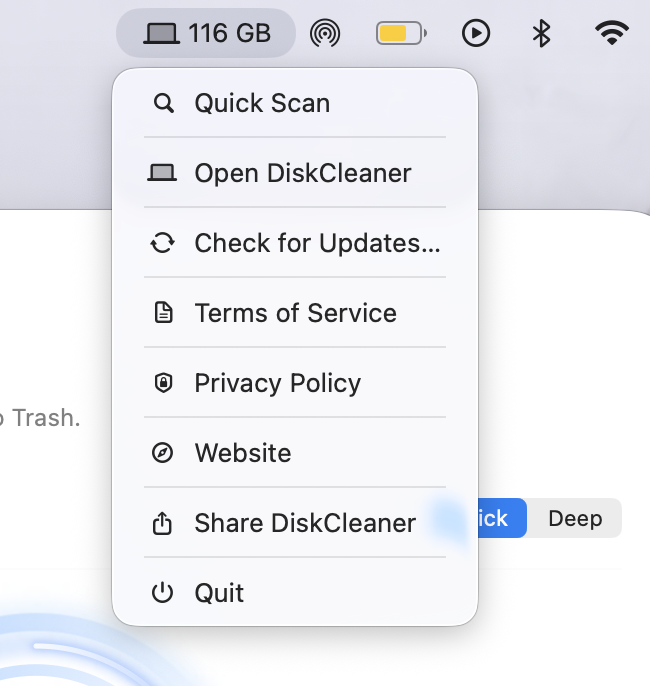Screen dimensions: 650x686
Task: Open the Bluetooth menu bar icon
Action: pyautogui.click(x=541, y=33)
